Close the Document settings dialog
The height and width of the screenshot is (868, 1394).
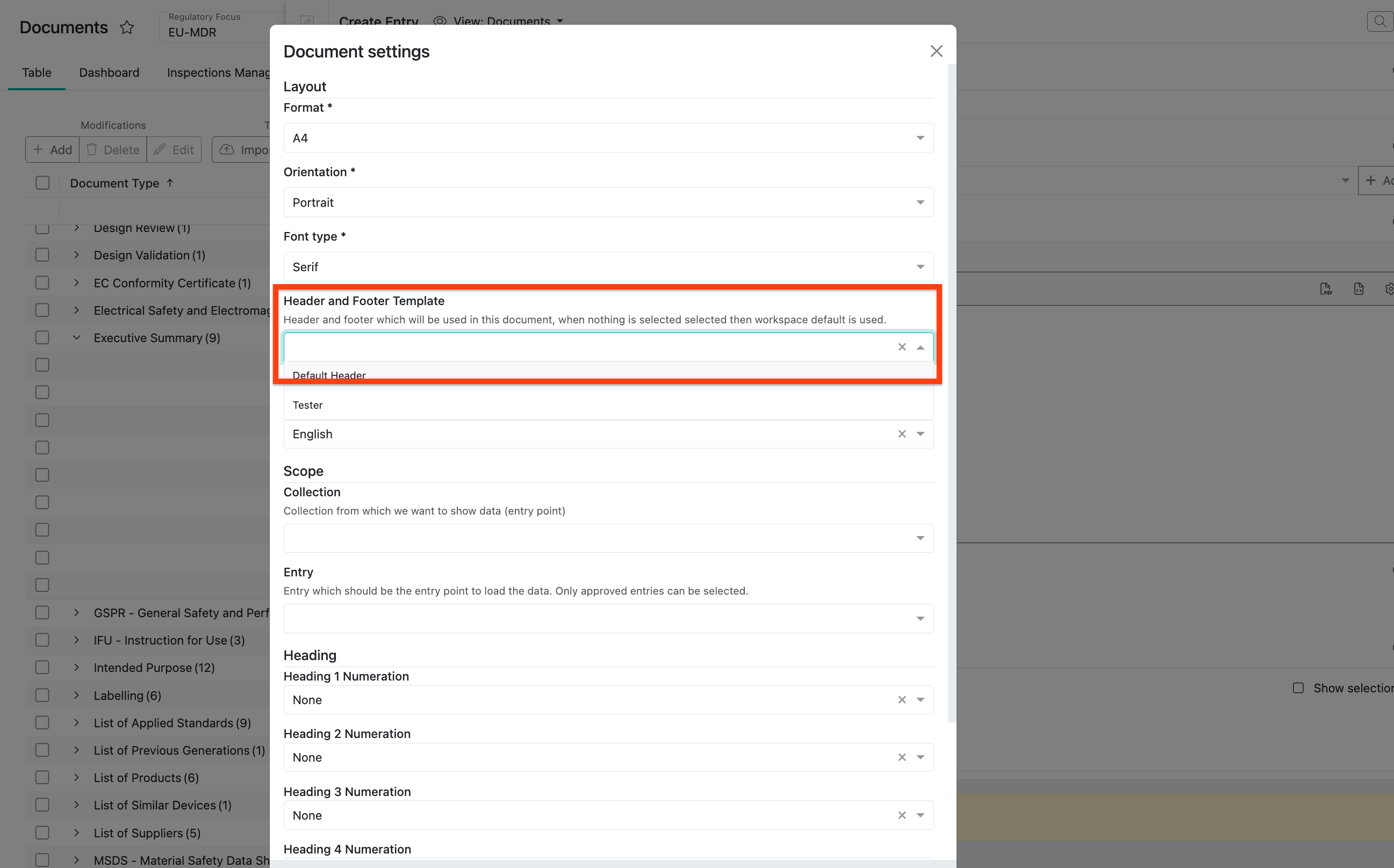click(936, 51)
